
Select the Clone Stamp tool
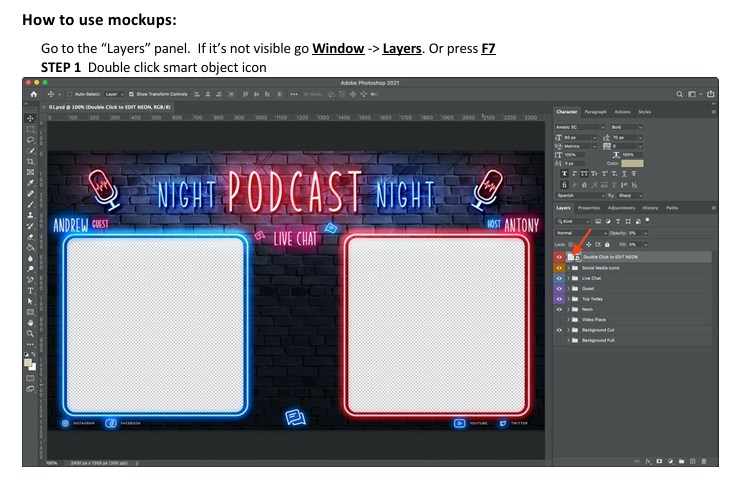point(31,215)
